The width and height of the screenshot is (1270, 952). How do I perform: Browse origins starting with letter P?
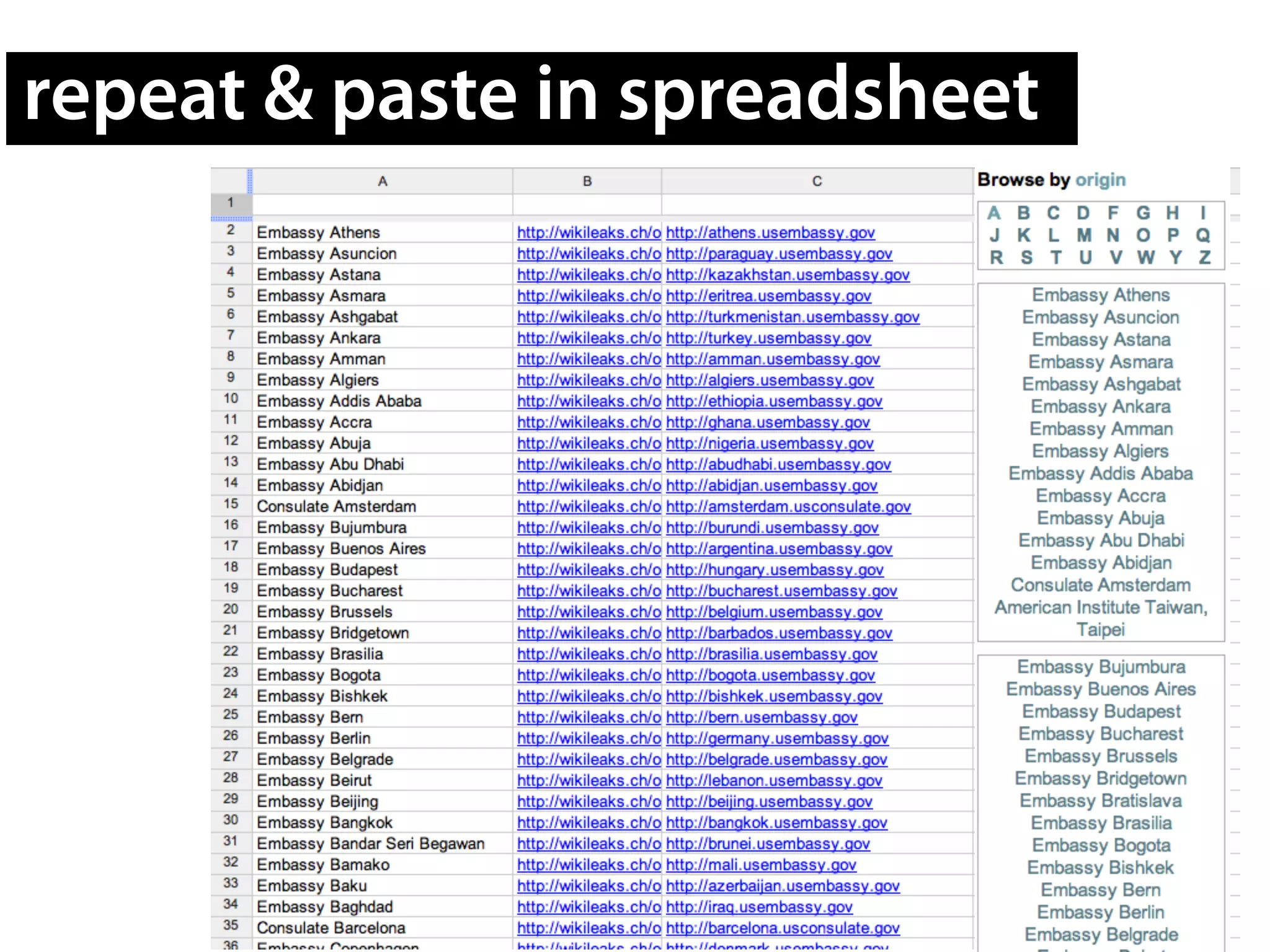pyautogui.click(x=1173, y=236)
